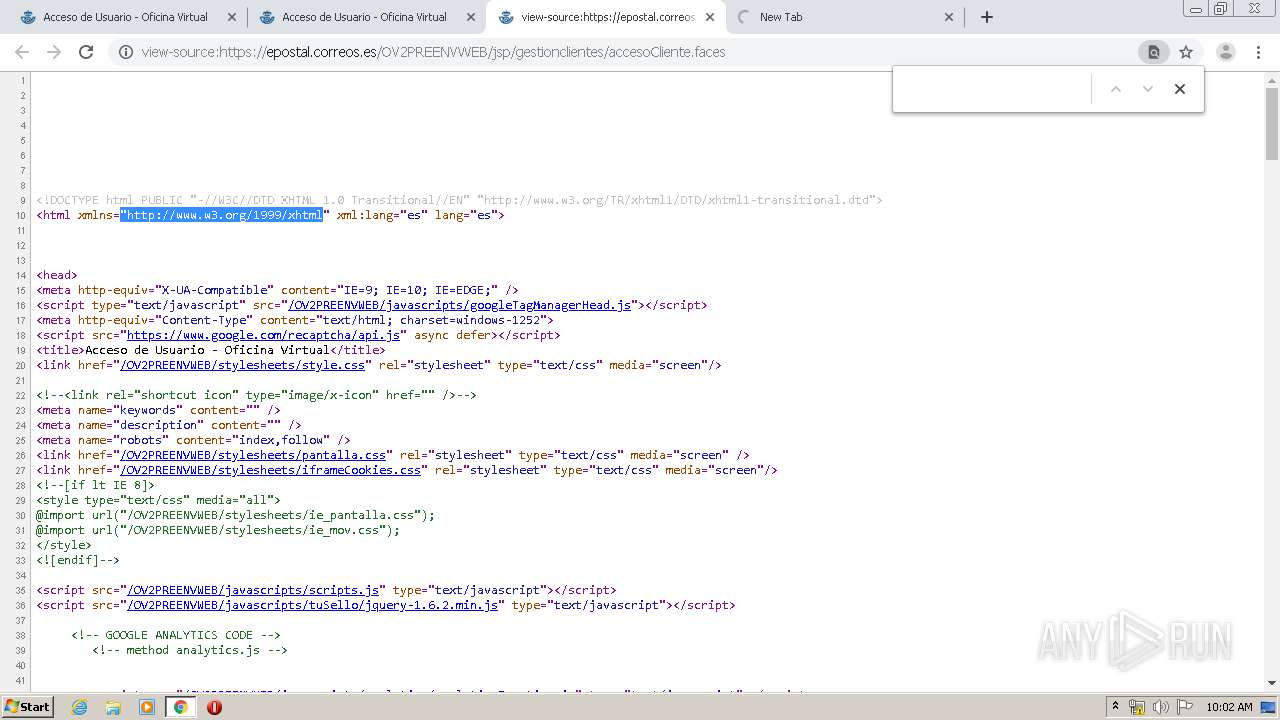This screenshot has height=720, width=1280.
Task: View site information icon in address bar
Action: [126, 52]
